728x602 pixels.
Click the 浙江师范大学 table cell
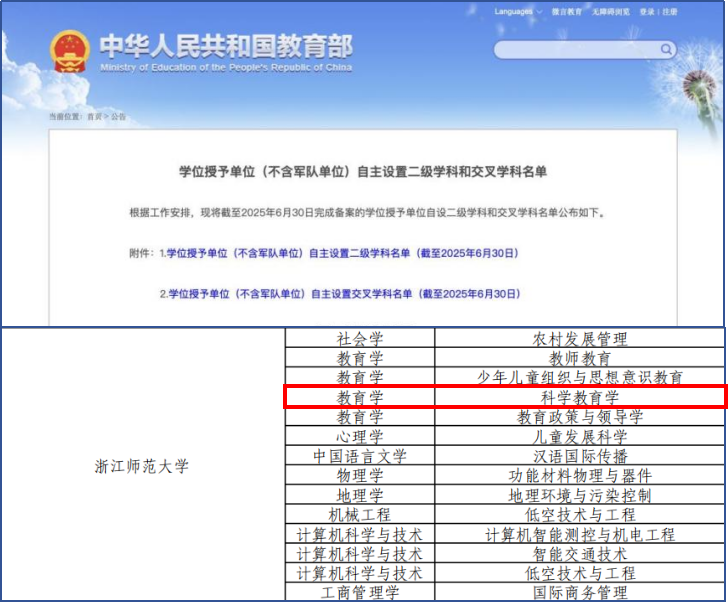click(x=141, y=466)
